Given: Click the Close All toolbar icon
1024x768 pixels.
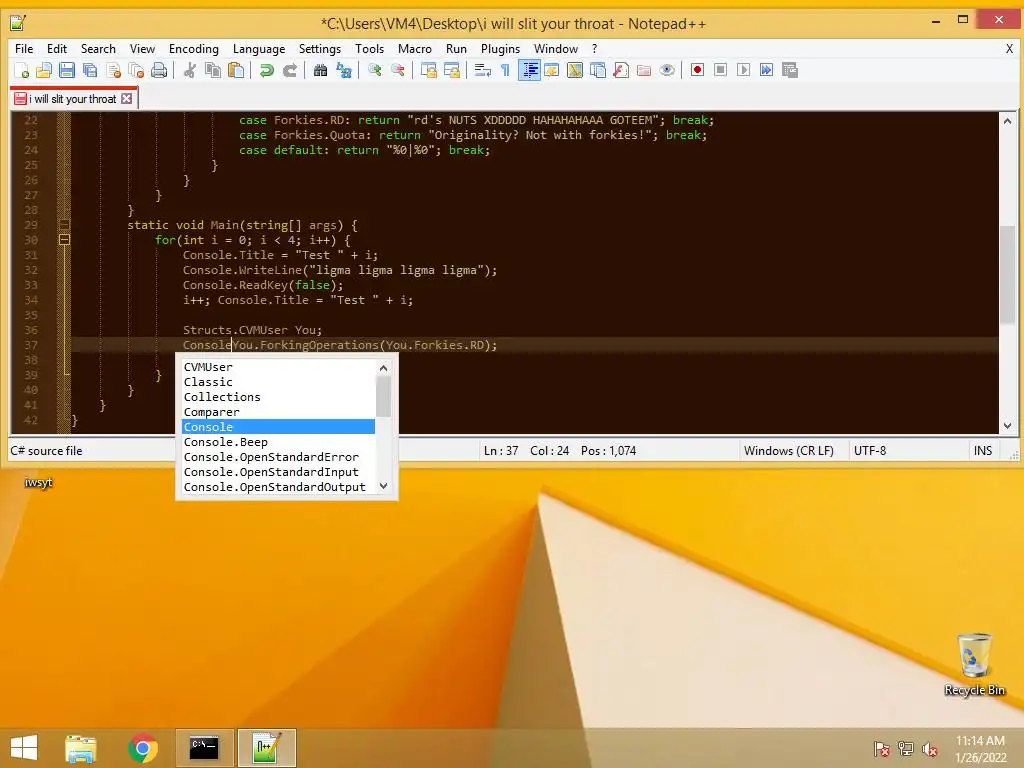Looking at the screenshot, I should click(x=136, y=70).
